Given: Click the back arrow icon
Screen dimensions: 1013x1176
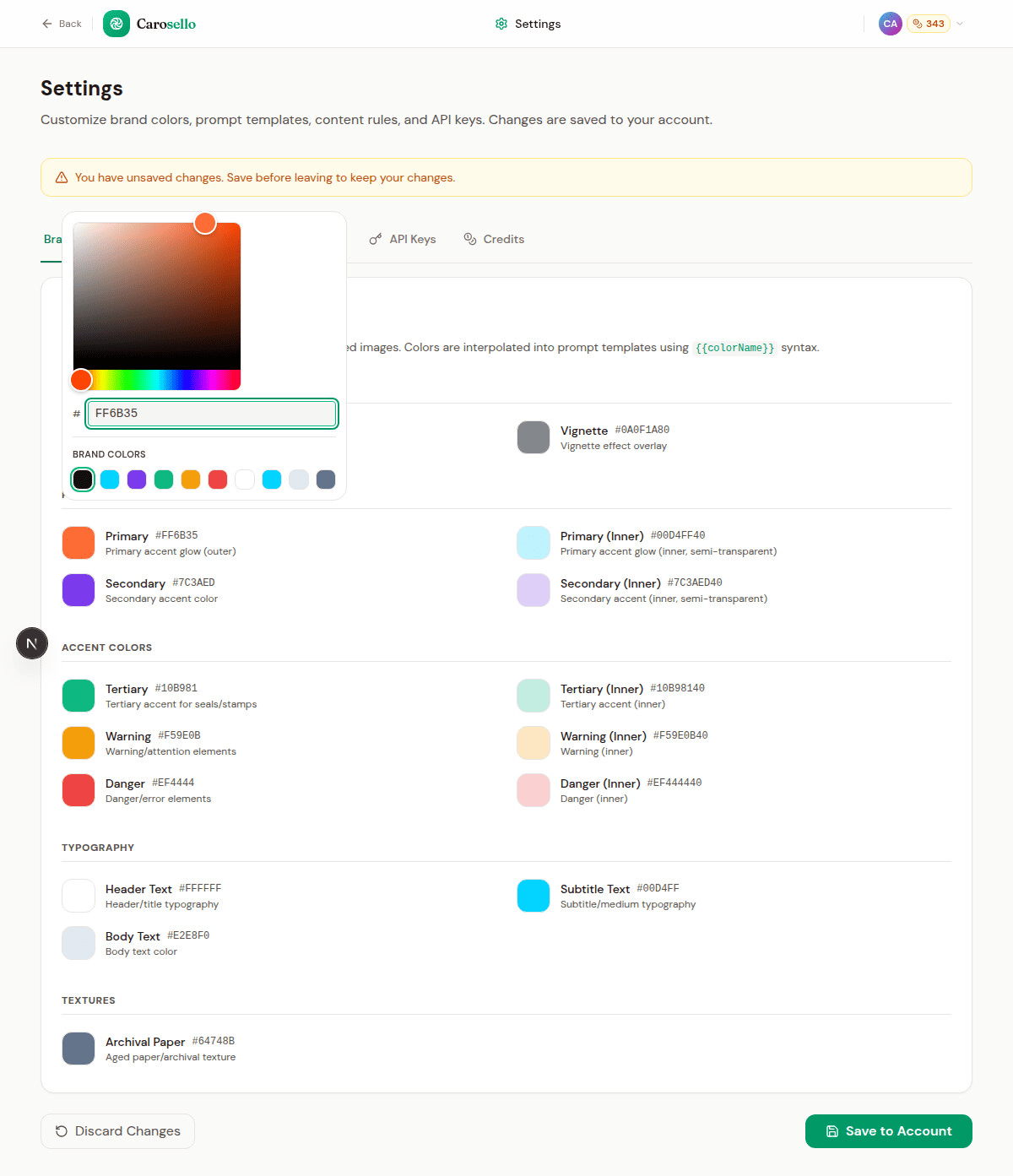Looking at the screenshot, I should [47, 24].
